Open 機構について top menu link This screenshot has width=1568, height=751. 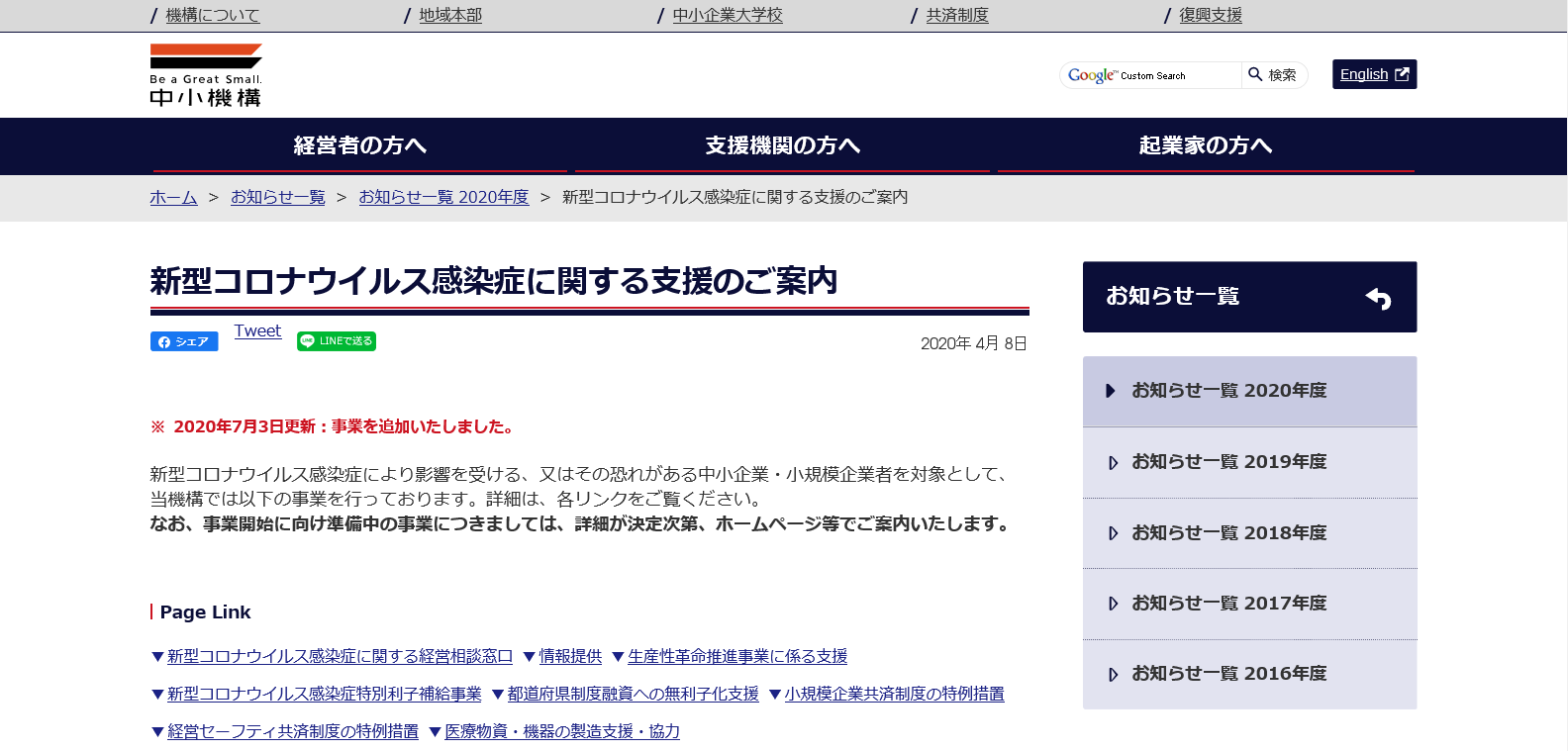pos(213,15)
